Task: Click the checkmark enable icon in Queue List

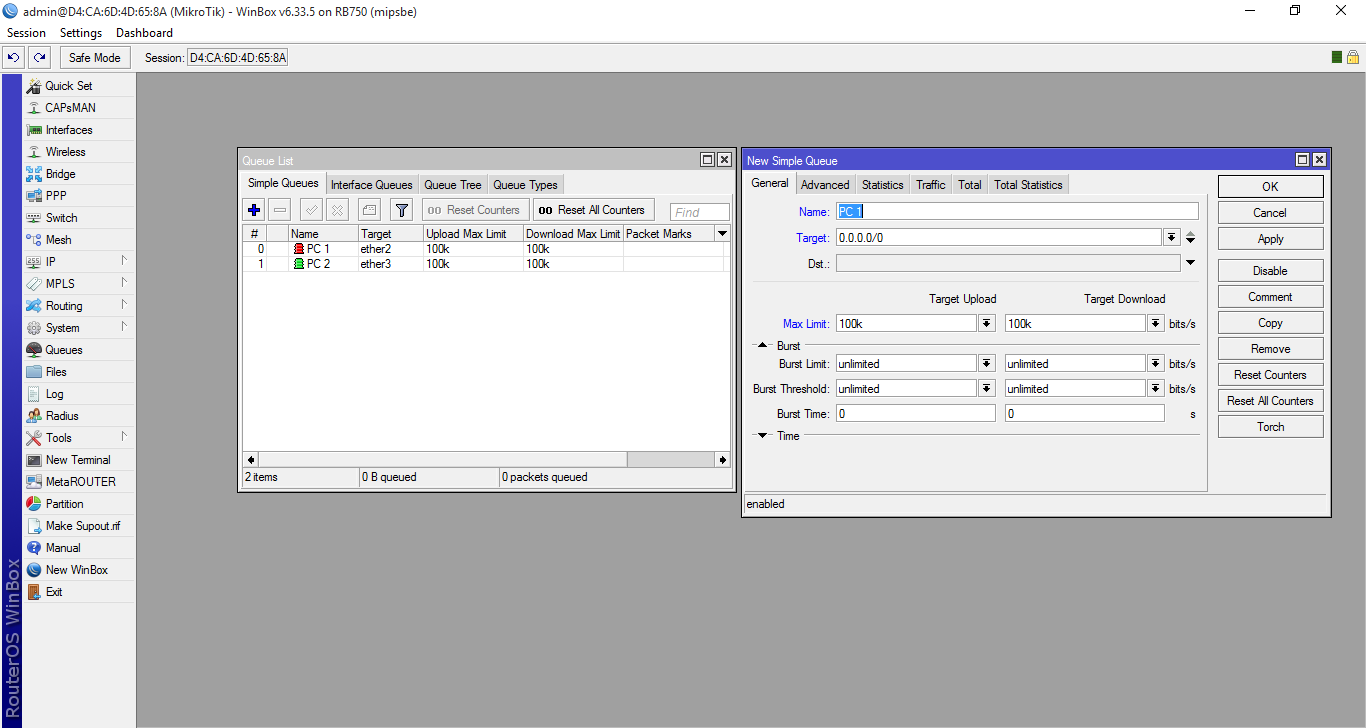Action: tap(311, 210)
